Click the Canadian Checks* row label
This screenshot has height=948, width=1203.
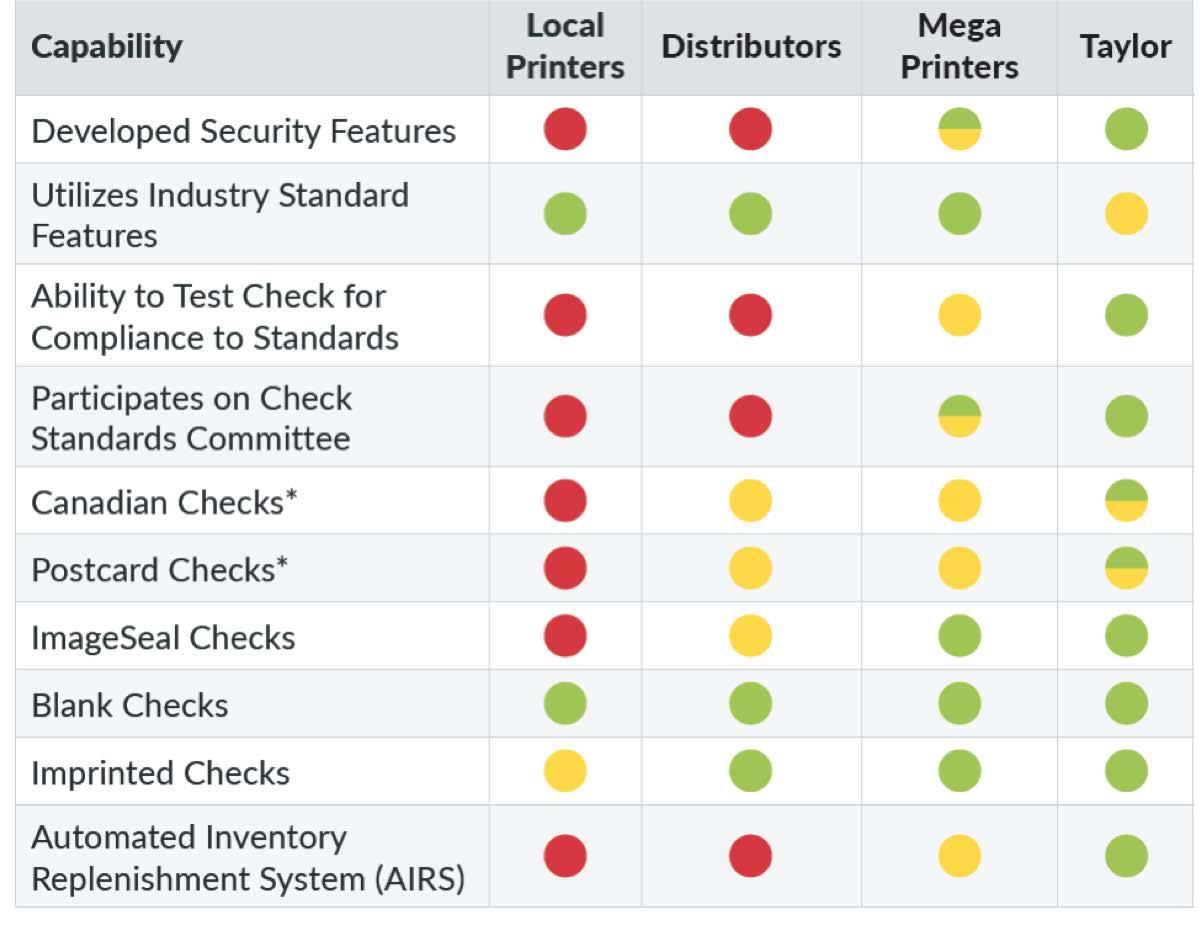(x=165, y=502)
